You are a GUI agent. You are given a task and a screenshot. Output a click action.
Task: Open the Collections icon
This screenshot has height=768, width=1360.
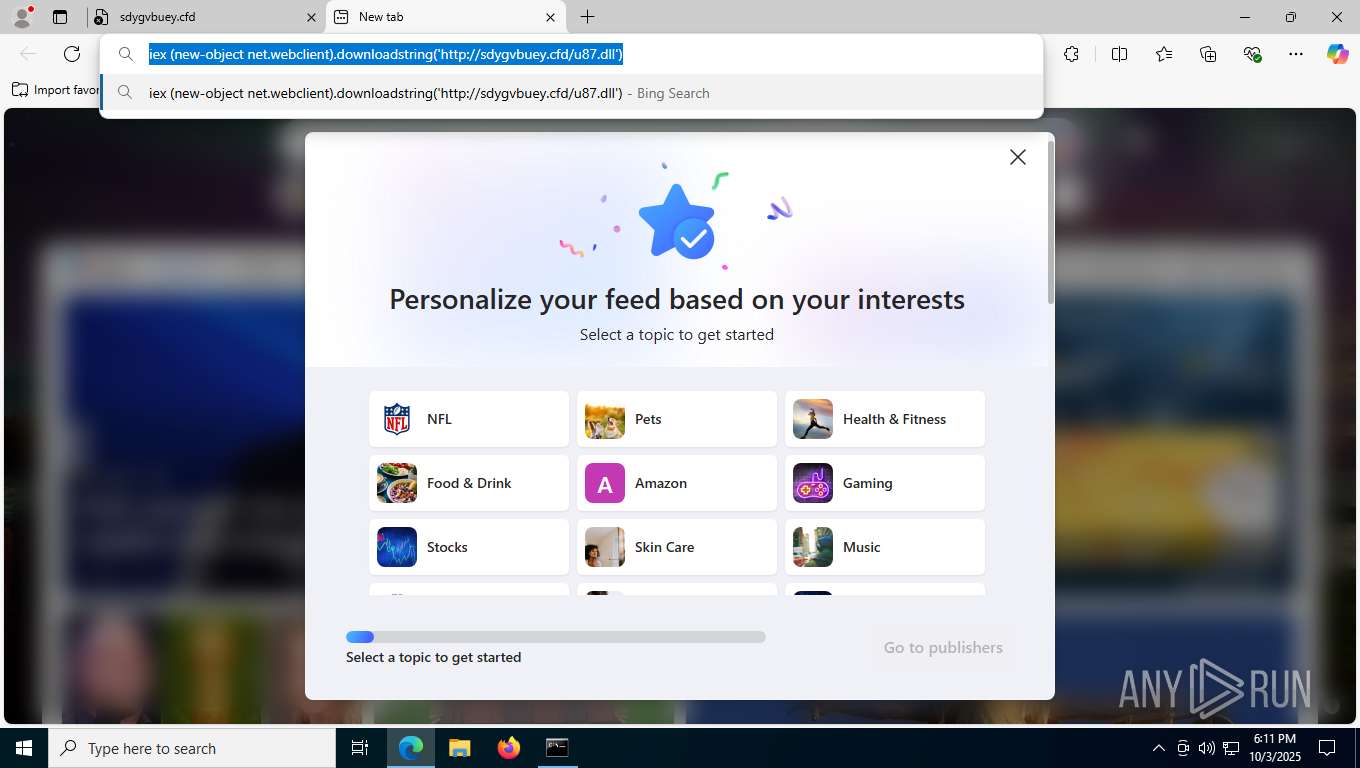[x=1208, y=54]
